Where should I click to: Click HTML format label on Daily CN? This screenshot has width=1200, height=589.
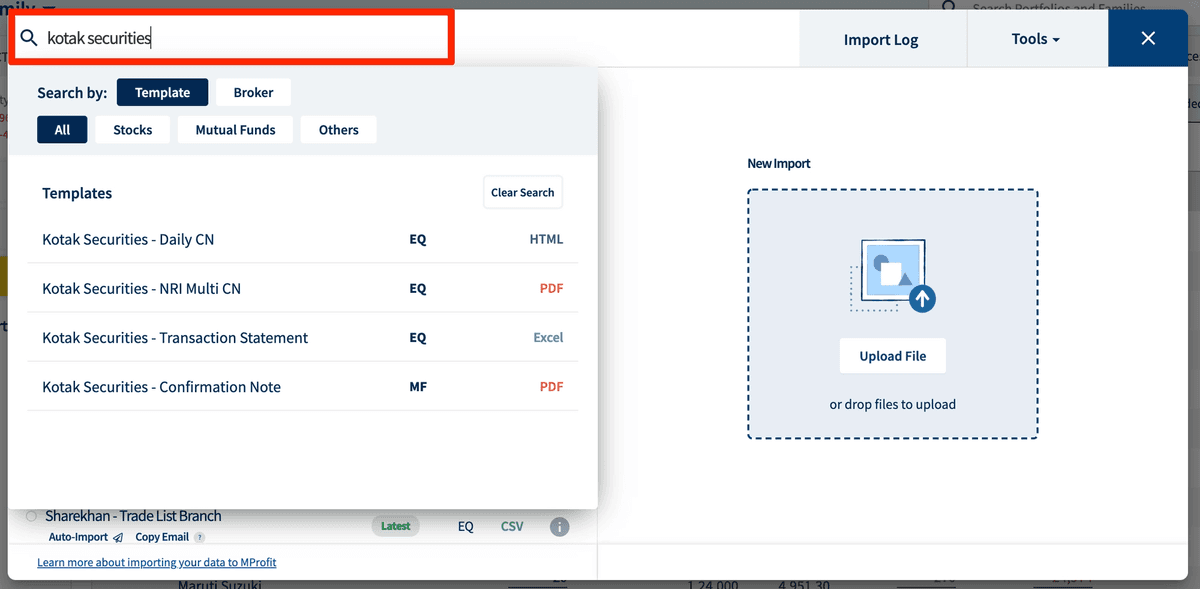[546, 239]
